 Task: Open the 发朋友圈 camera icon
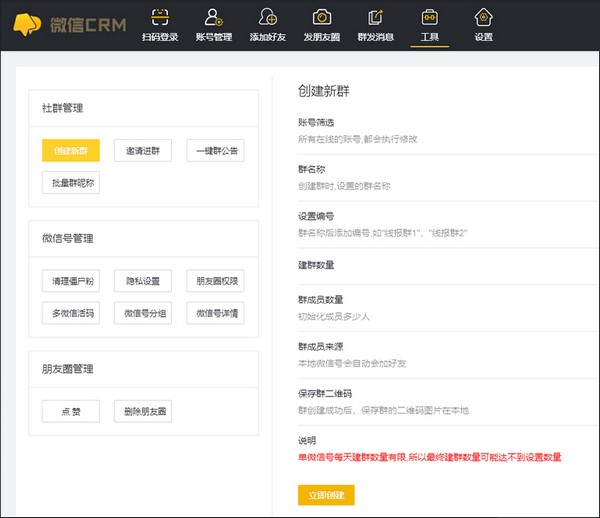(x=322, y=17)
